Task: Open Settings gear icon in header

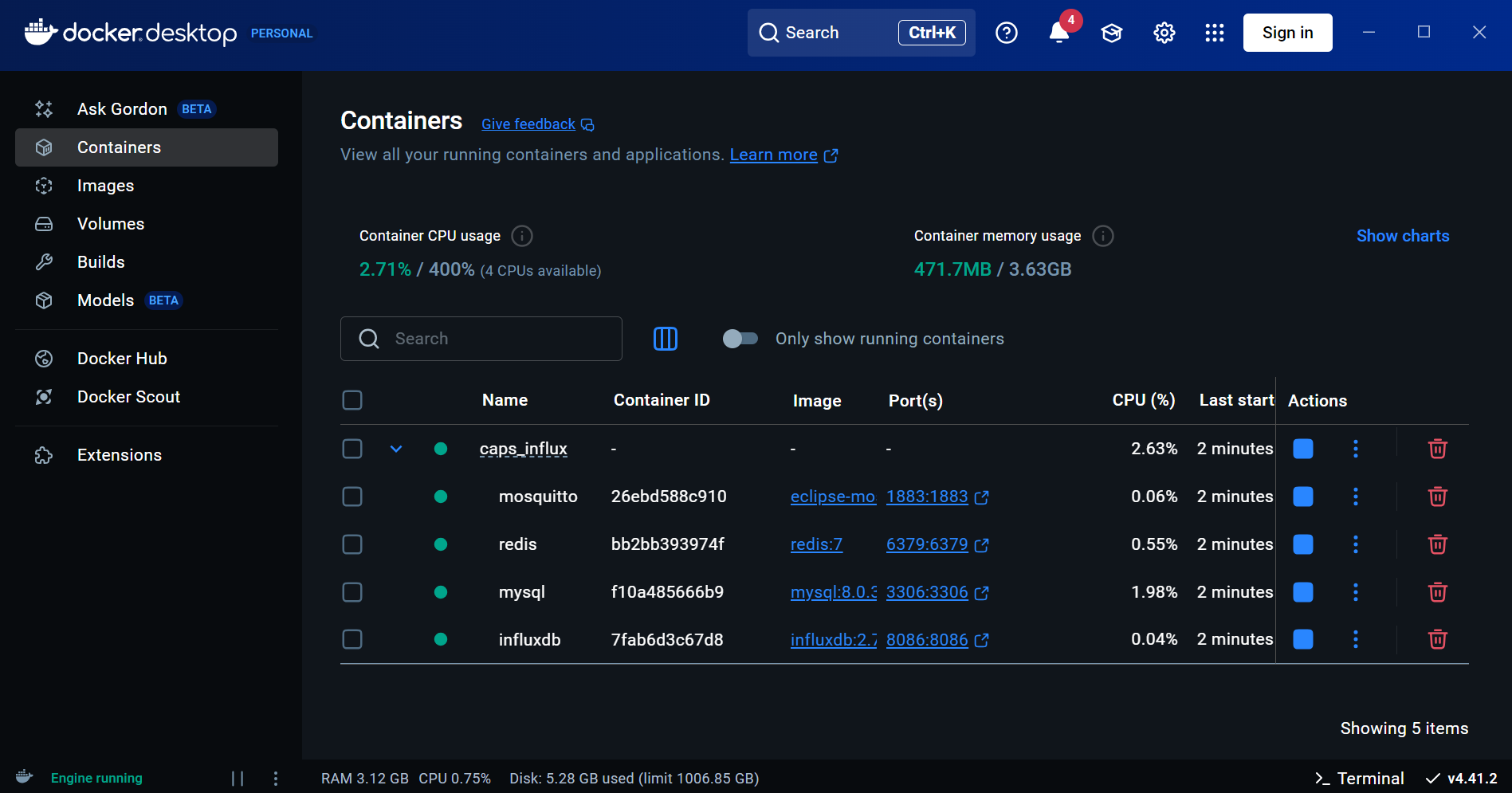Action: (1164, 33)
